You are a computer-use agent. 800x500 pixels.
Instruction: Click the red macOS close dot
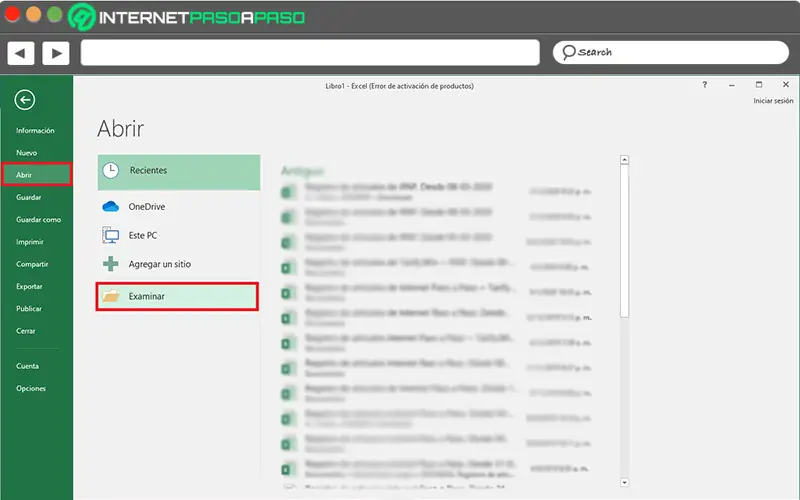[x=12, y=14]
